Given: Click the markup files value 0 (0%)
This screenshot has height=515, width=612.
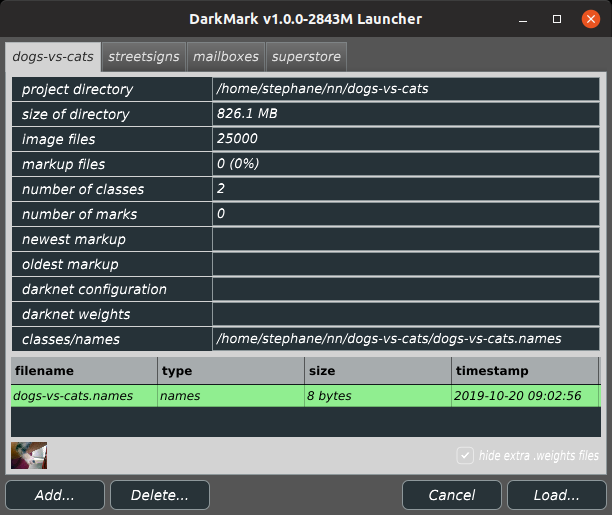Looking at the screenshot, I should pos(406,164).
